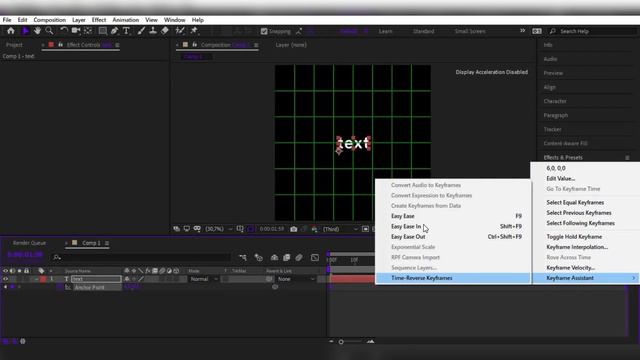
Task: Select the Roto Brush tool
Action: [180, 31]
